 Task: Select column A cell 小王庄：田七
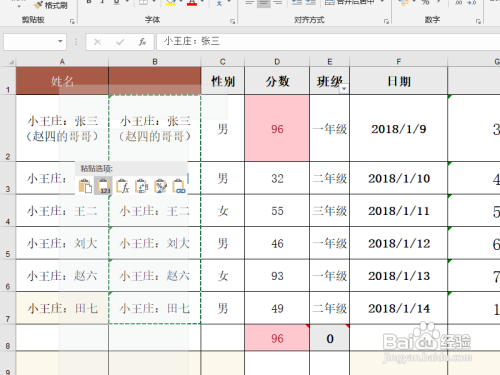pos(62,308)
